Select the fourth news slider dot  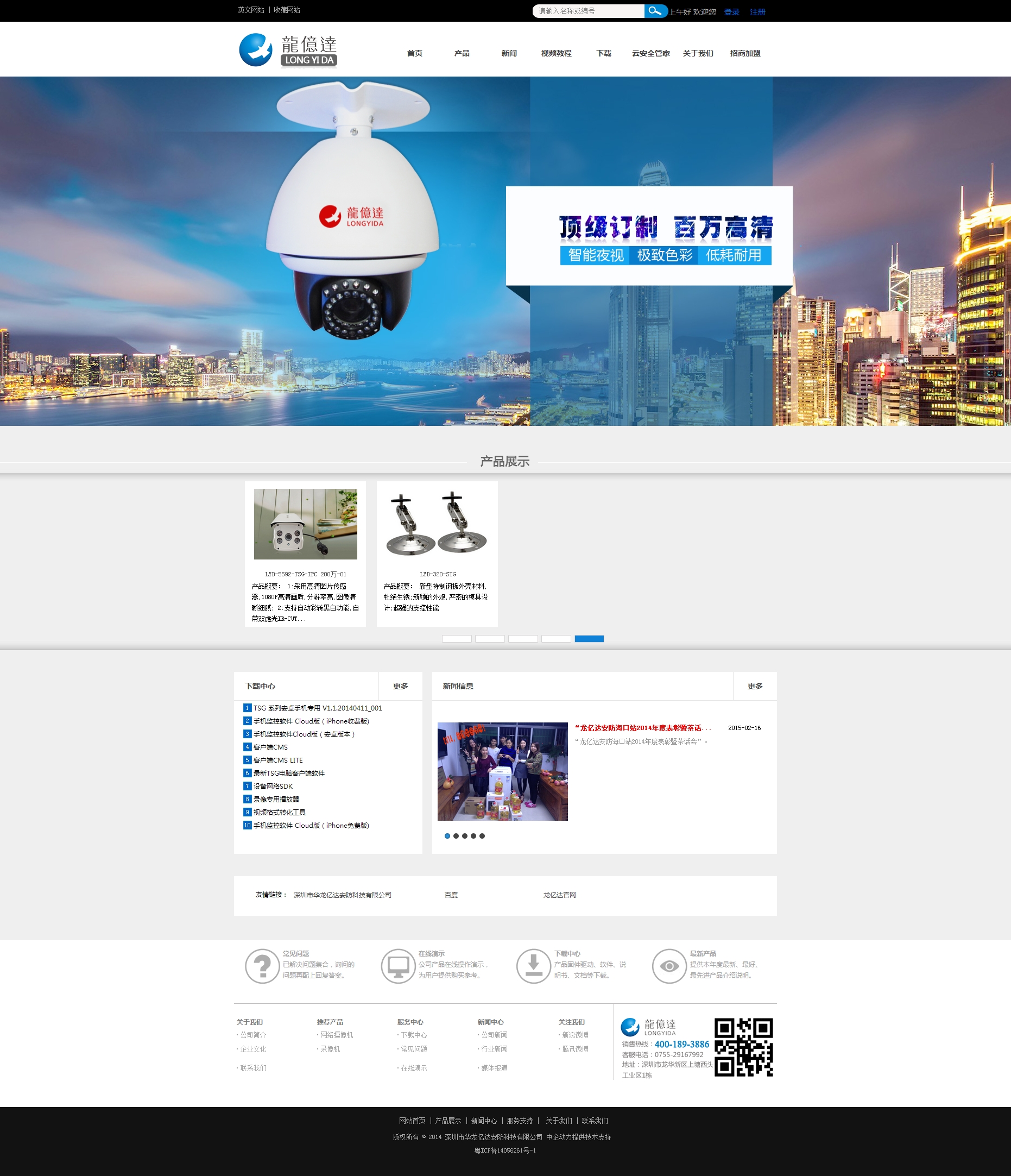(x=473, y=835)
